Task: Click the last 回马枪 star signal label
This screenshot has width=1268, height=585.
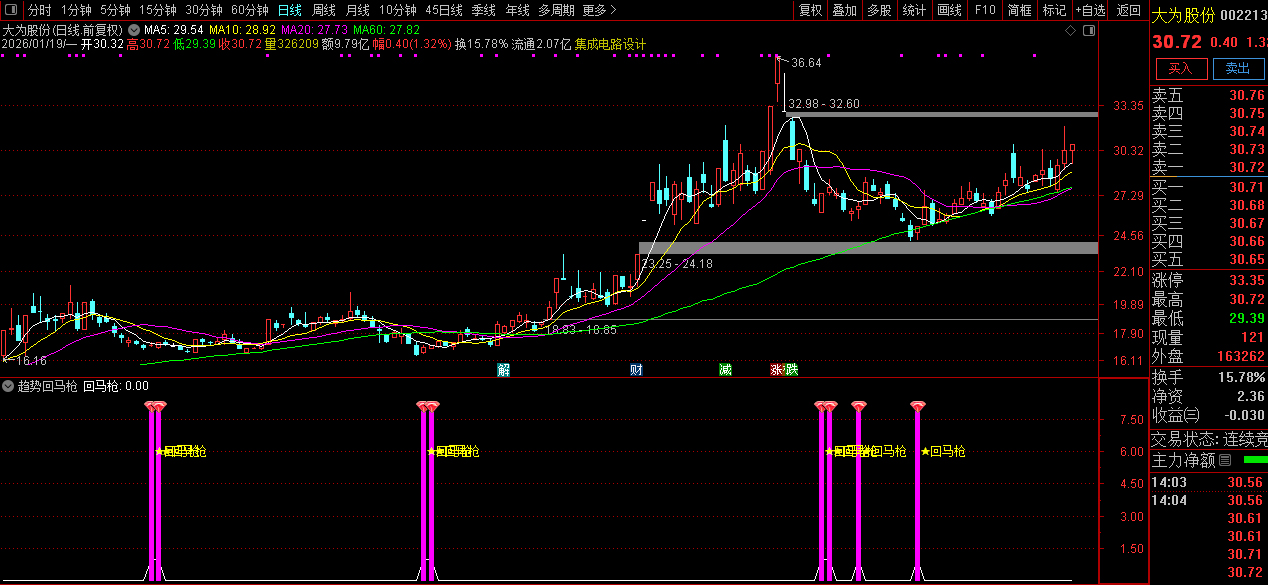Action: click(943, 452)
